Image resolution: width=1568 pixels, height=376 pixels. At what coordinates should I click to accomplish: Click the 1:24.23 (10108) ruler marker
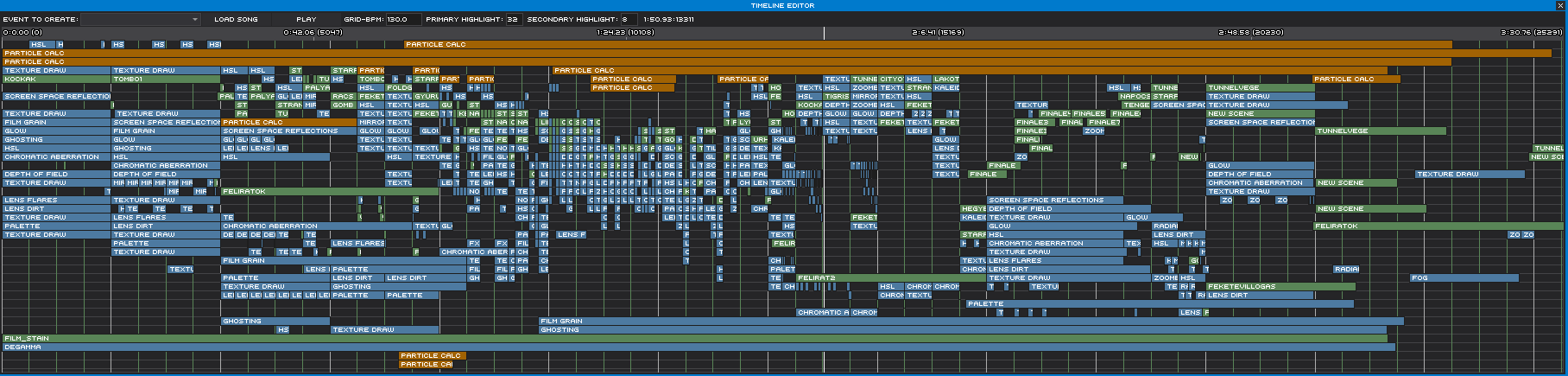click(625, 32)
